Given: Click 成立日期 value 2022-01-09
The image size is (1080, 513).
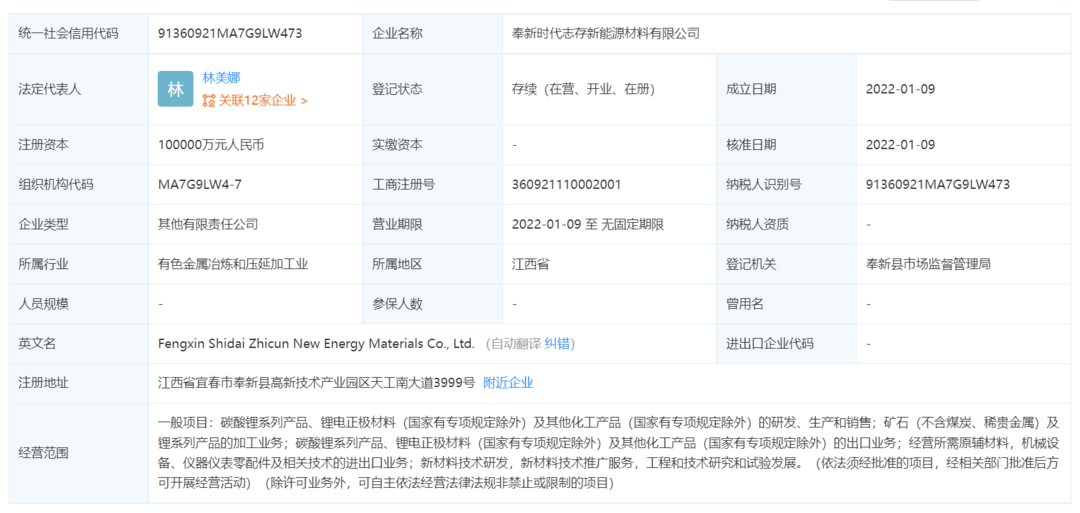Looking at the screenshot, I should pyautogui.click(x=900, y=89).
